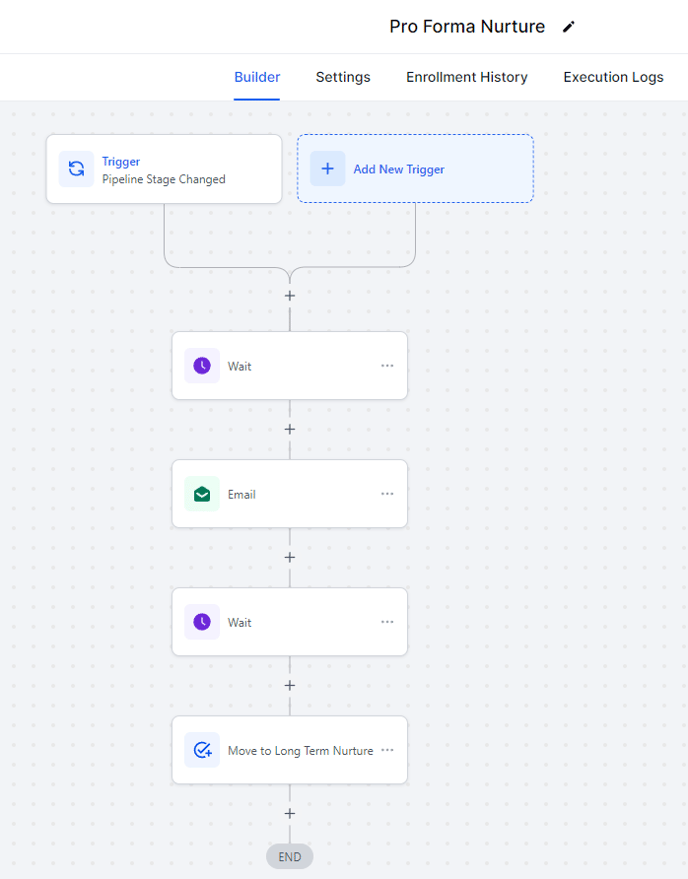Viewport: 688px width, 879px height.
Task: Open the Enrollment History tab
Action: coord(467,77)
